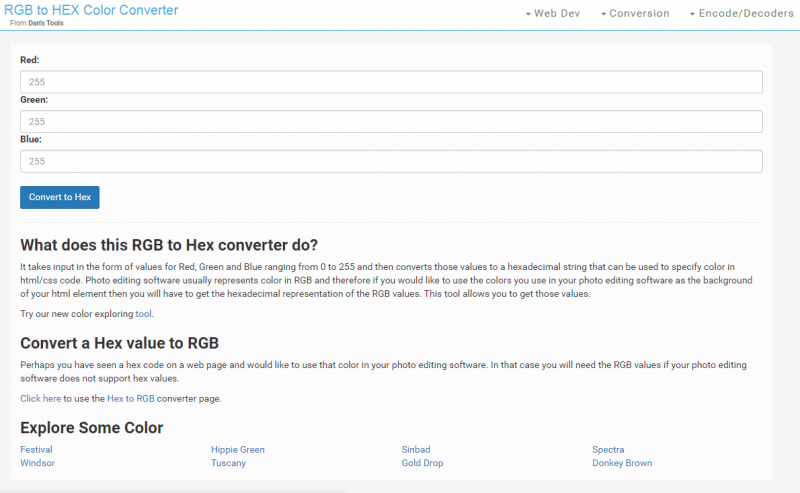Follow the Click here link

[40, 398]
